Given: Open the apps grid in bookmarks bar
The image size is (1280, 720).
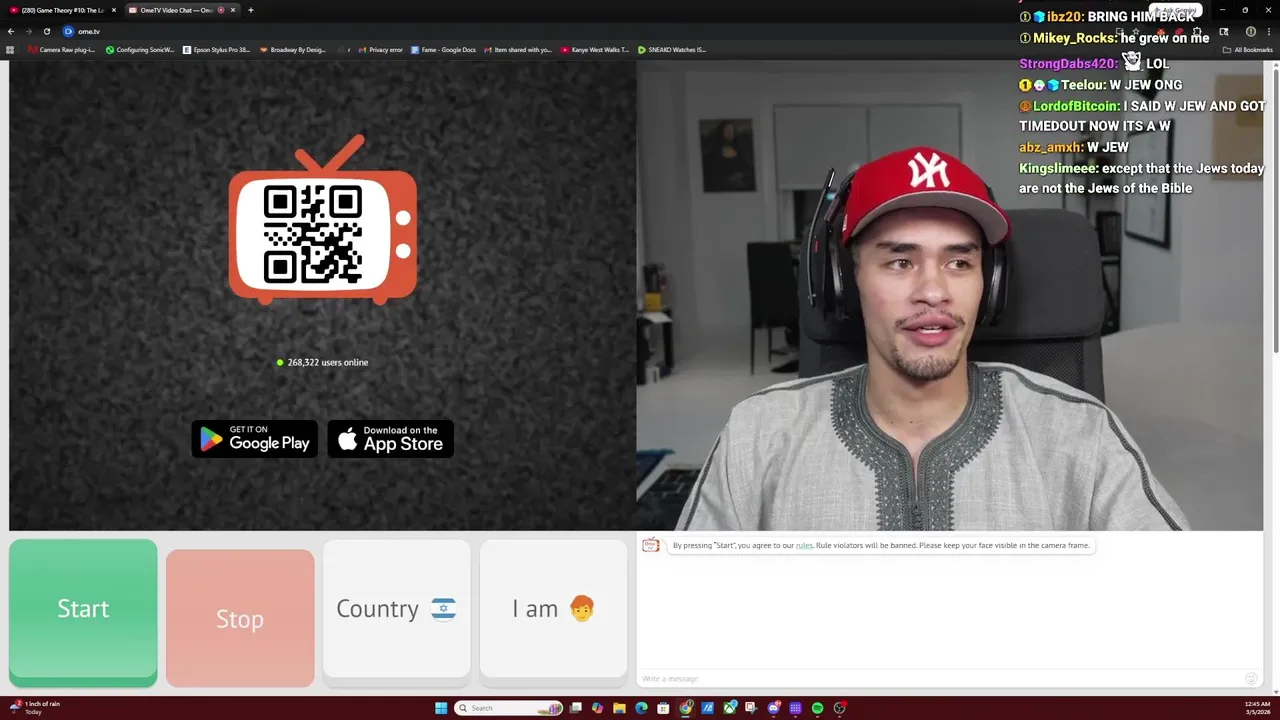Looking at the screenshot, I should 10,50.
